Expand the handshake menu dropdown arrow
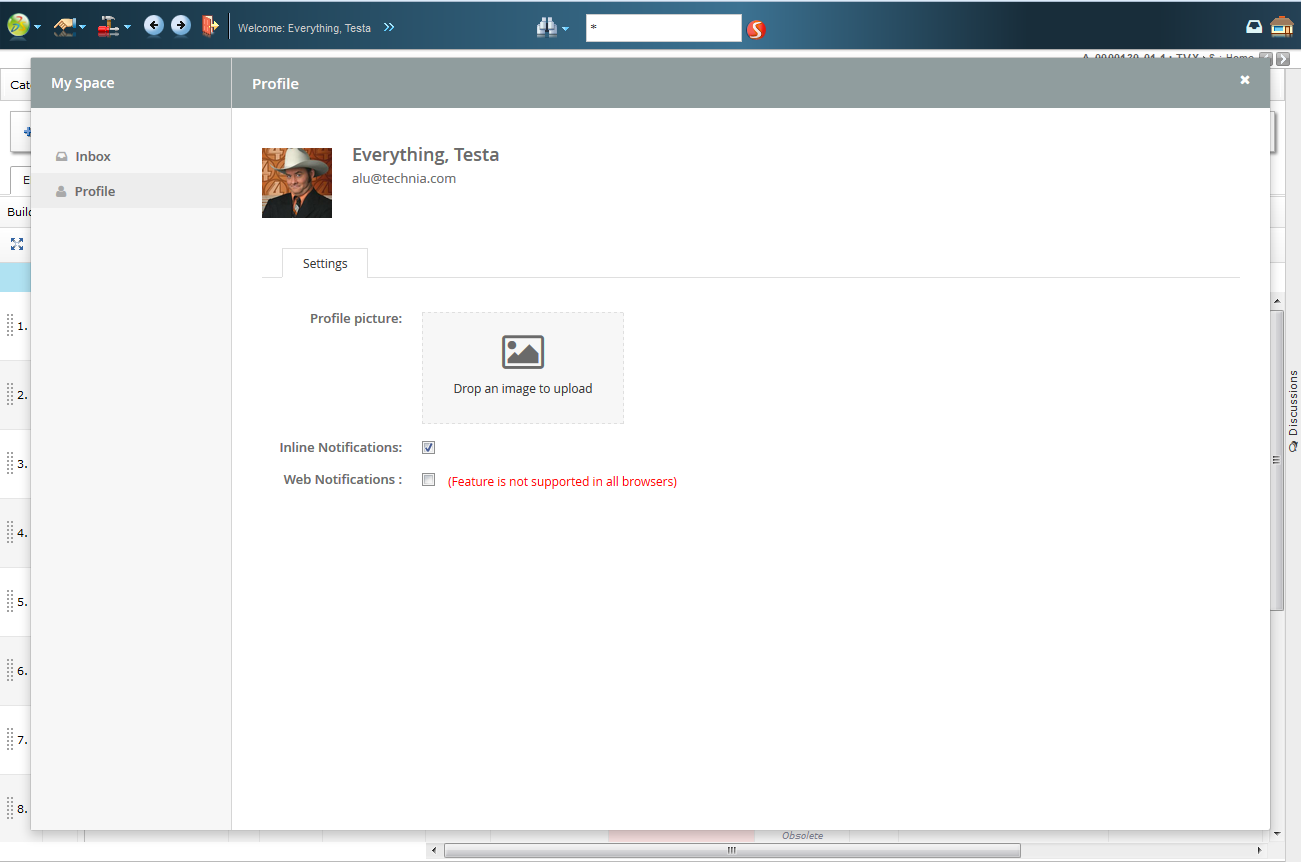Viewport: 1301px width, 862px height. point(83,28)
